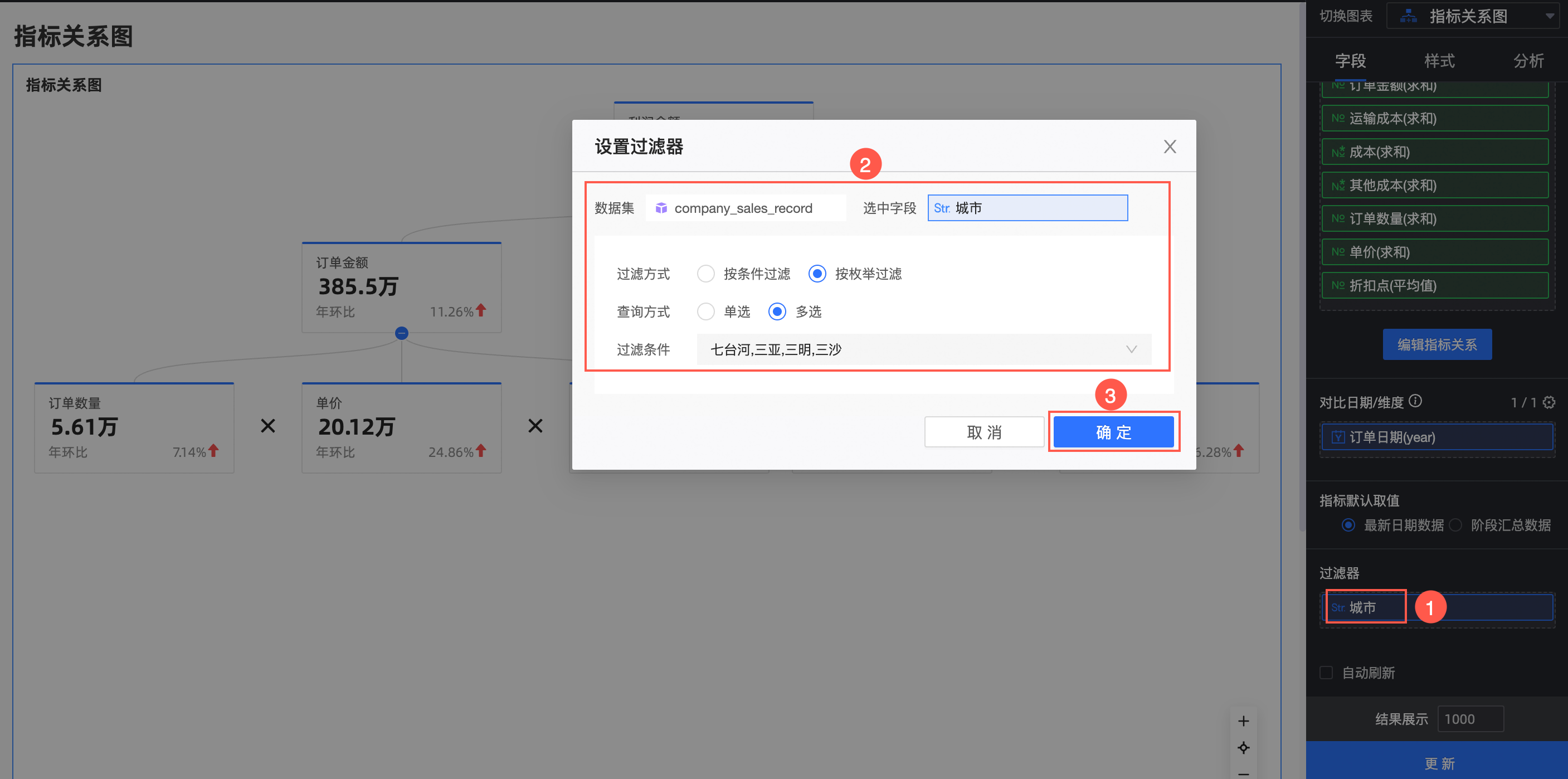Click the settings gear beside 对比日期/维度
Viewport: 1568px width, 779px height.
1548,402
